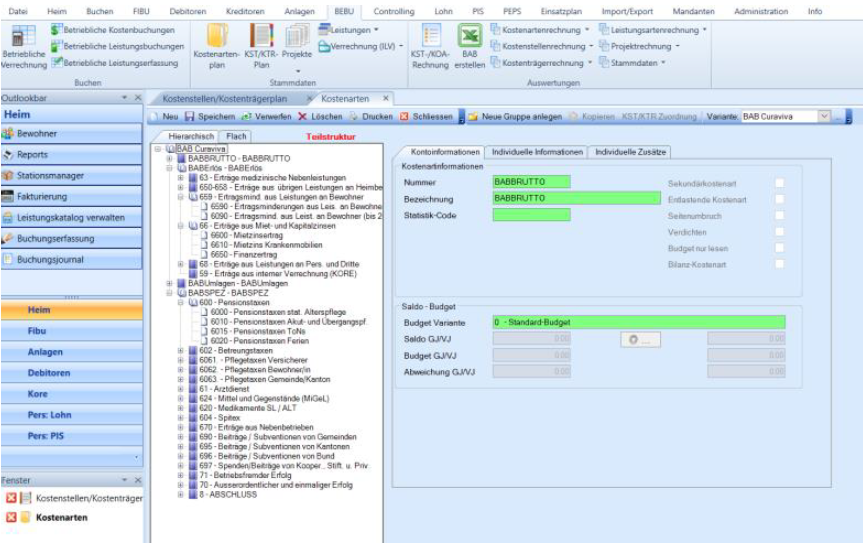The height and width of the screenshot is (543, 863).
Task: Click the Fakturierung sidebar button
Action: pos(72,197)
